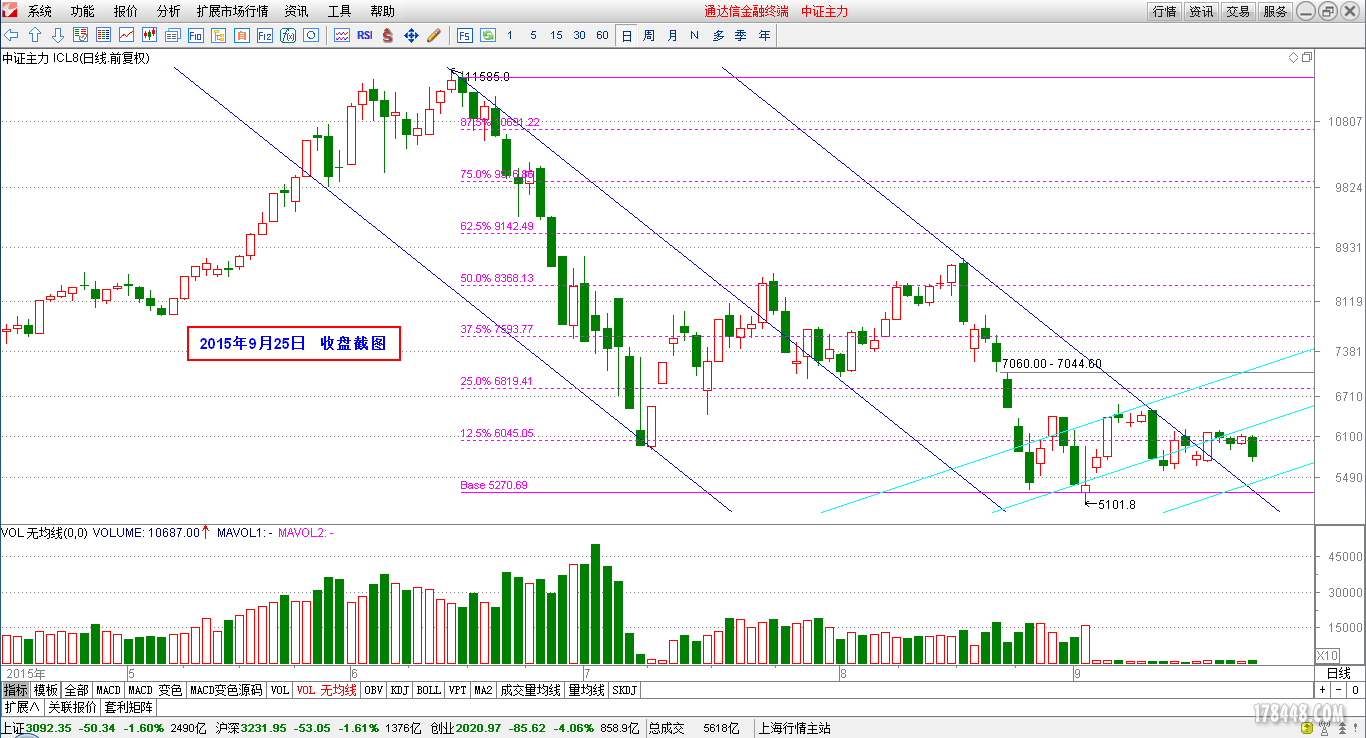Open the 功能 menu
1366x738 pixels.
(x=83, y=11)
